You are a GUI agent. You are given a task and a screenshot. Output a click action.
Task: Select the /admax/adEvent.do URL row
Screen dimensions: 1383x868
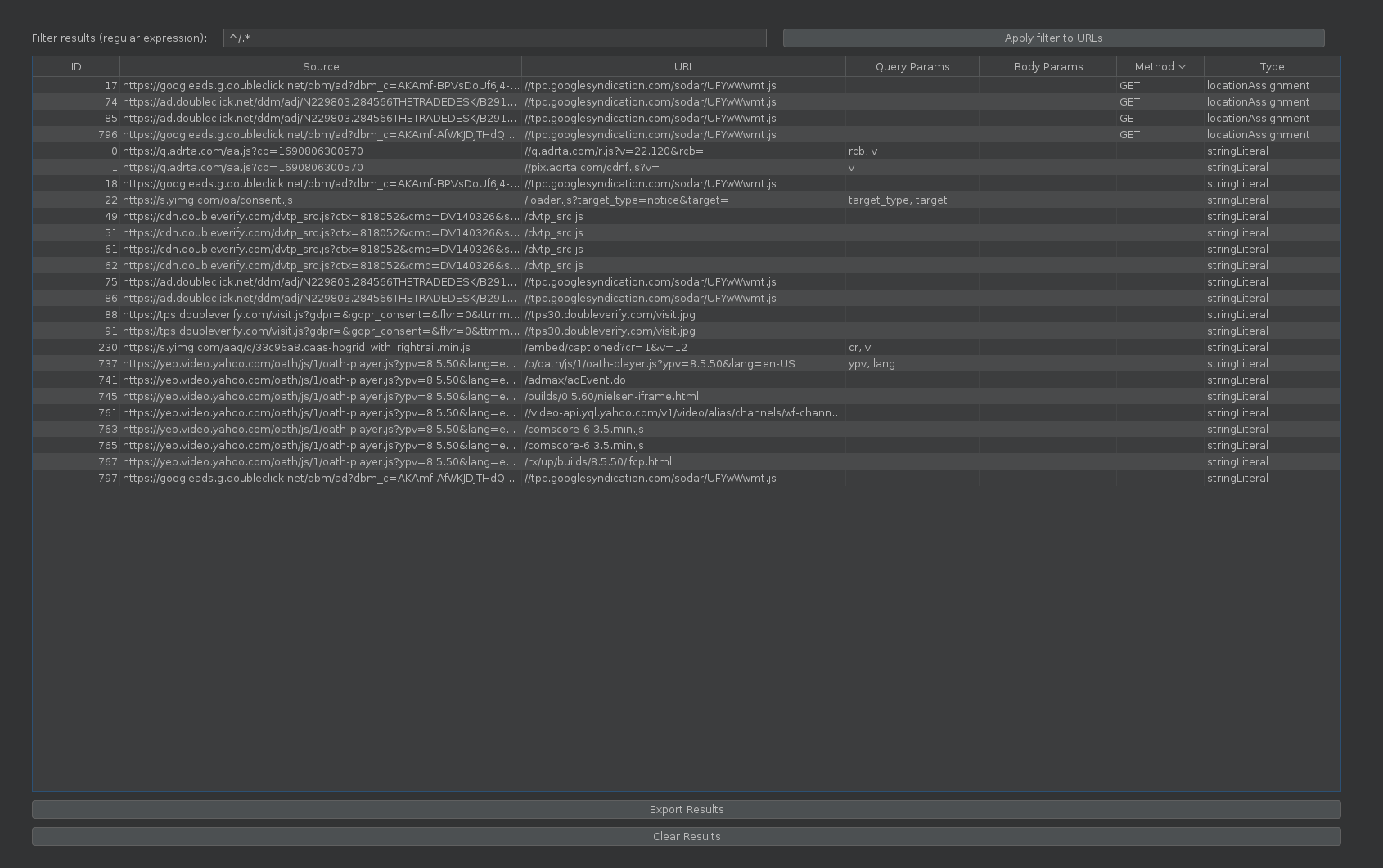pos(574,380)
